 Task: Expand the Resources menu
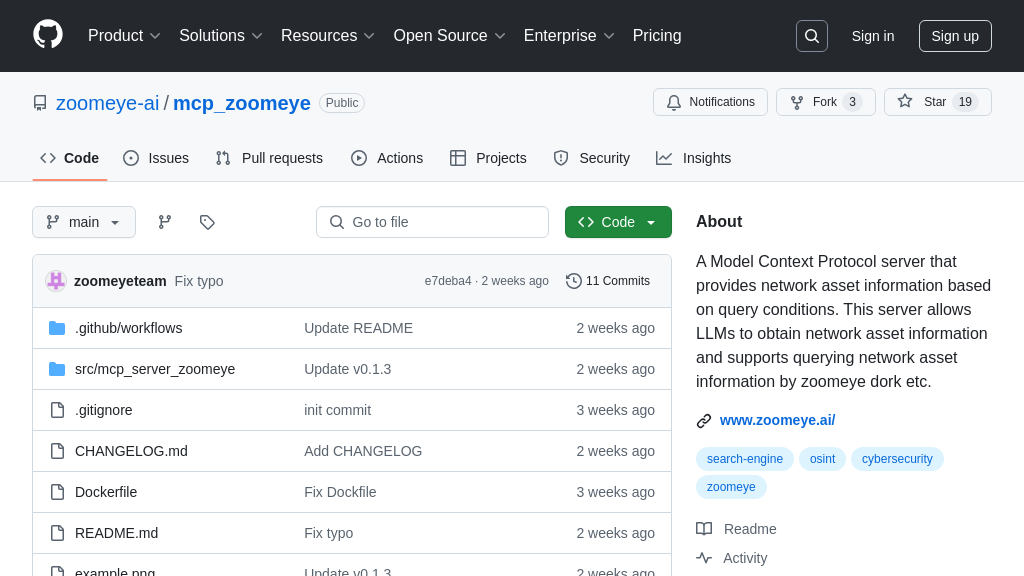(x=328, y=36)
